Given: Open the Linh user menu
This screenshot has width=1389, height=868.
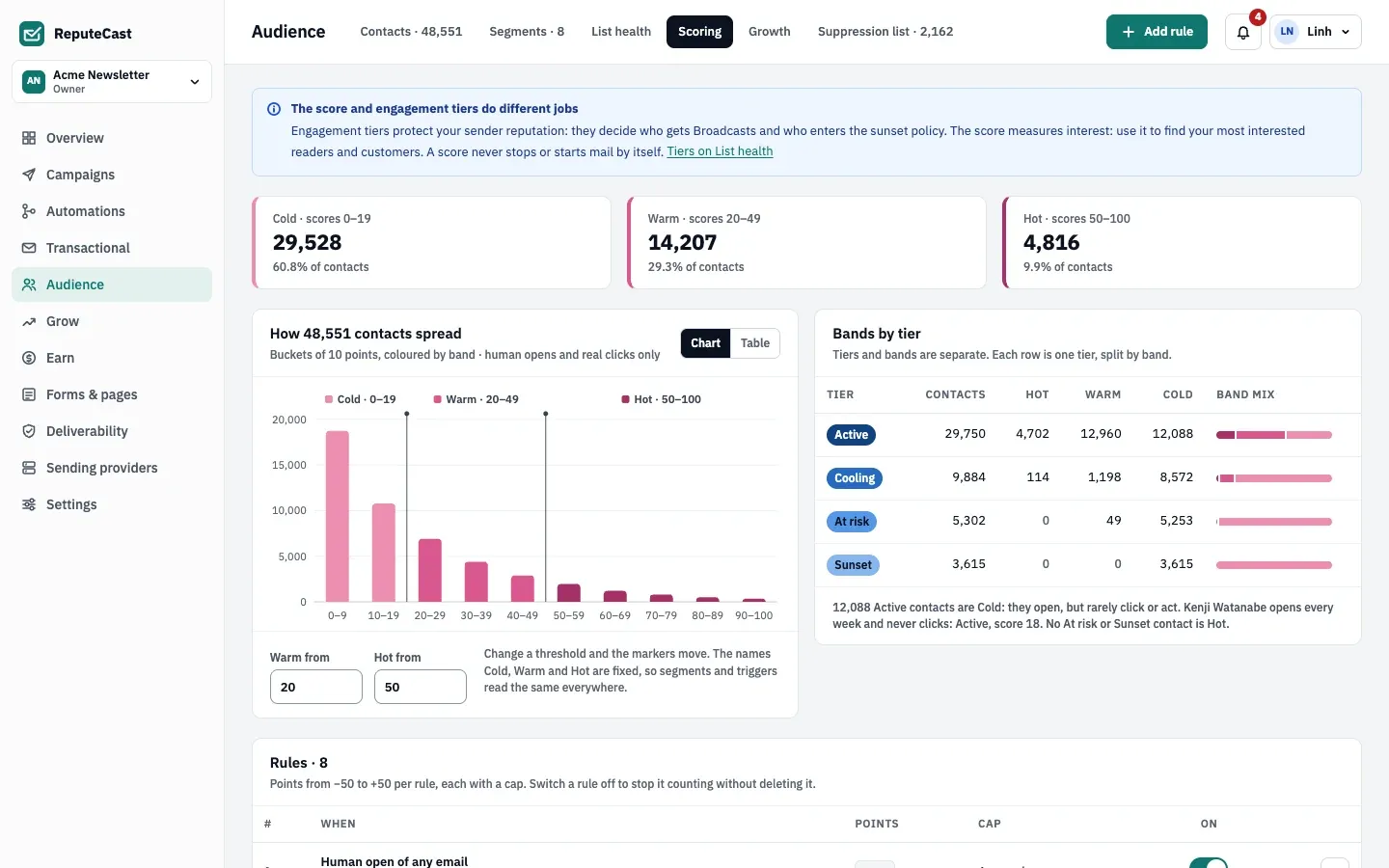Looking at the screenshot, I should coord(1316,32).
